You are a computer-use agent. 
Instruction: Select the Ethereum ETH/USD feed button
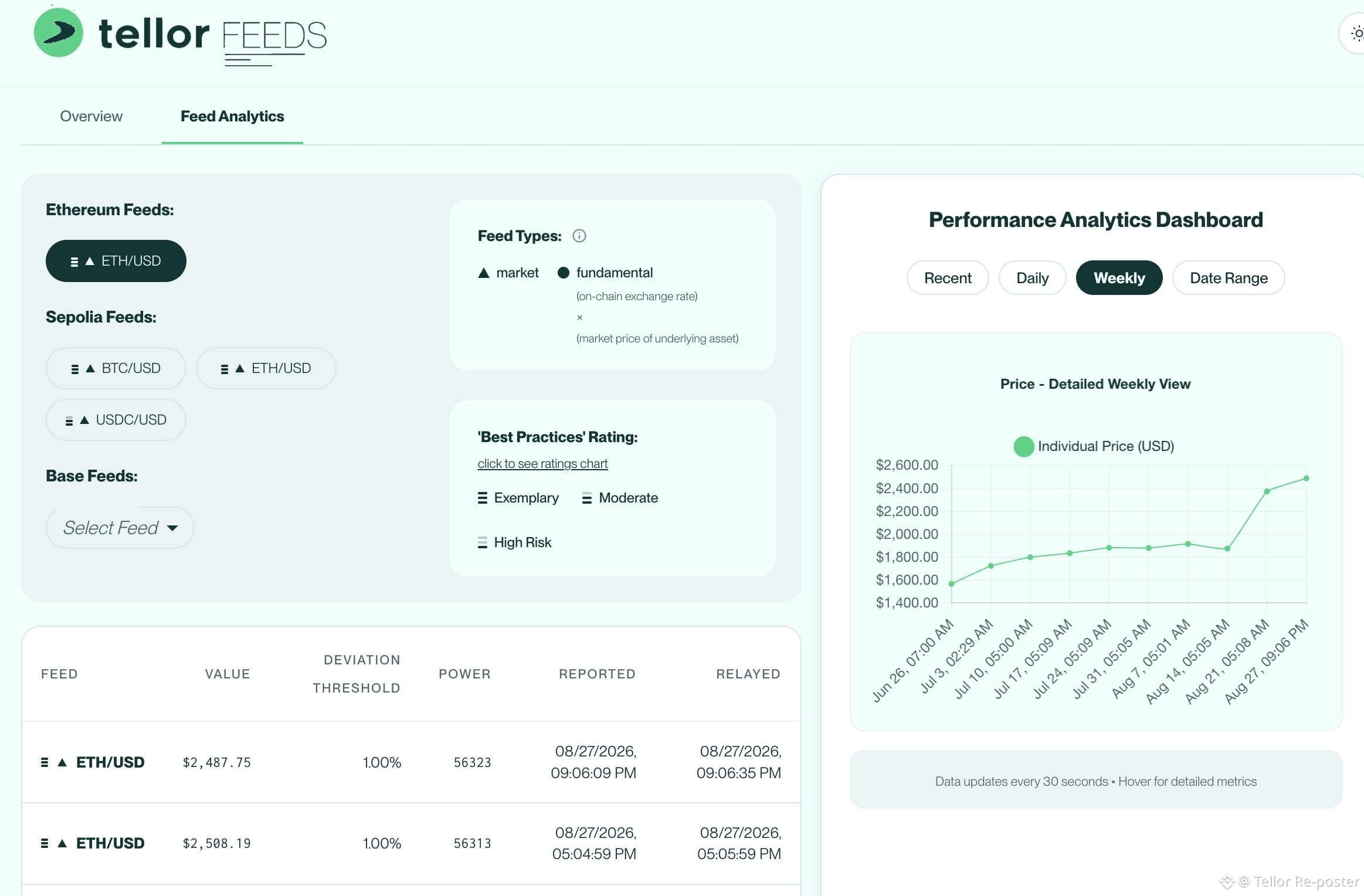[x=116, y=261]
